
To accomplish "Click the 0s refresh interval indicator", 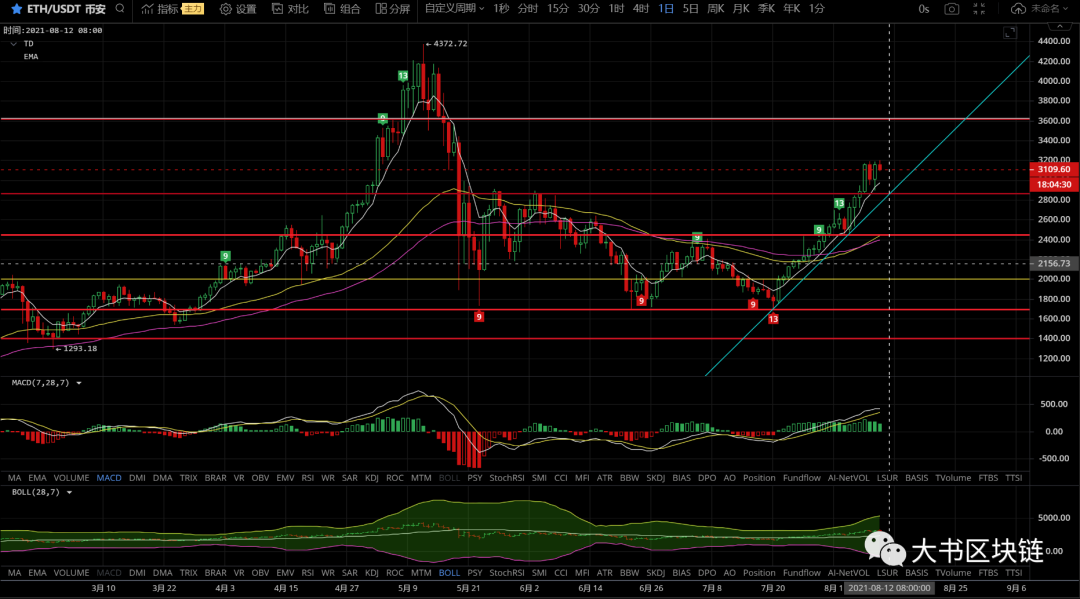I will 924,9.
